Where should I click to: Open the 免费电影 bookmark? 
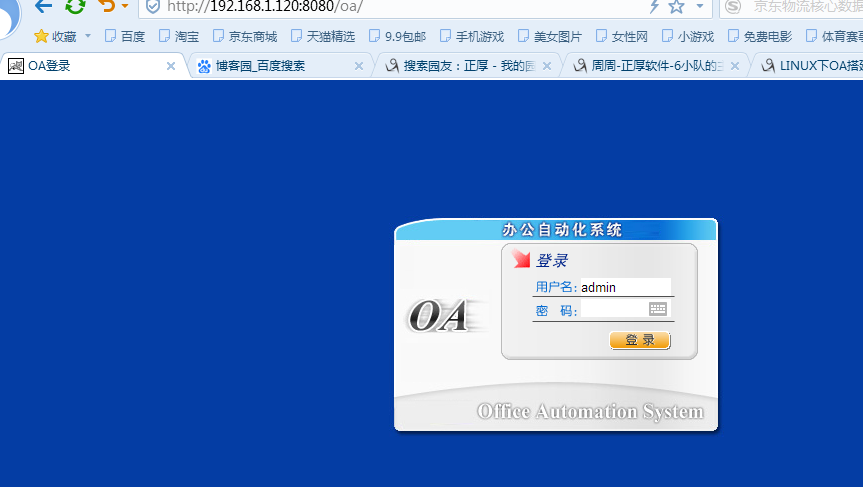pos(760,36)
